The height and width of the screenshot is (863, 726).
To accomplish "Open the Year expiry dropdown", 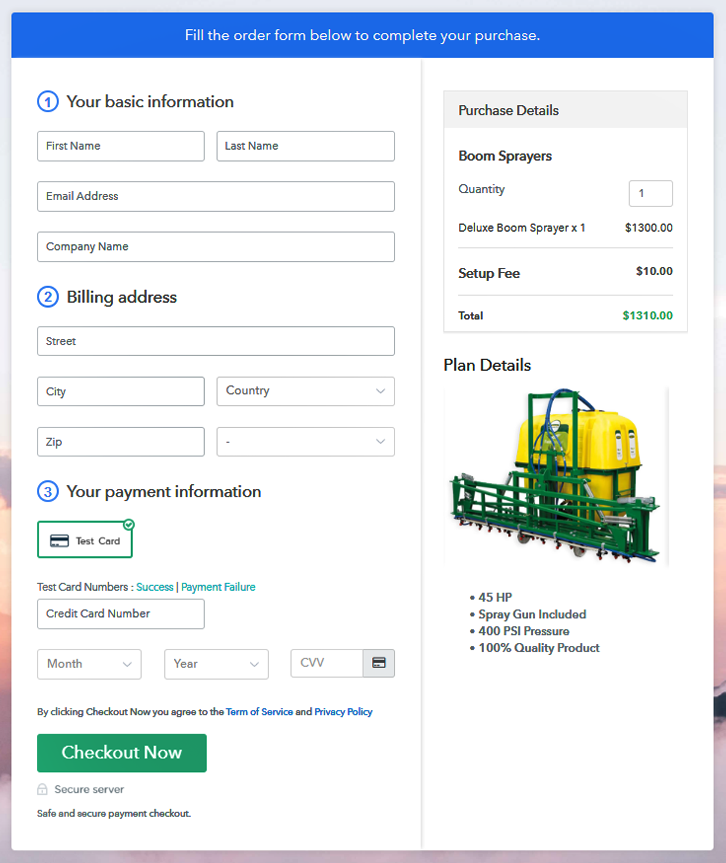I will 216,664.
